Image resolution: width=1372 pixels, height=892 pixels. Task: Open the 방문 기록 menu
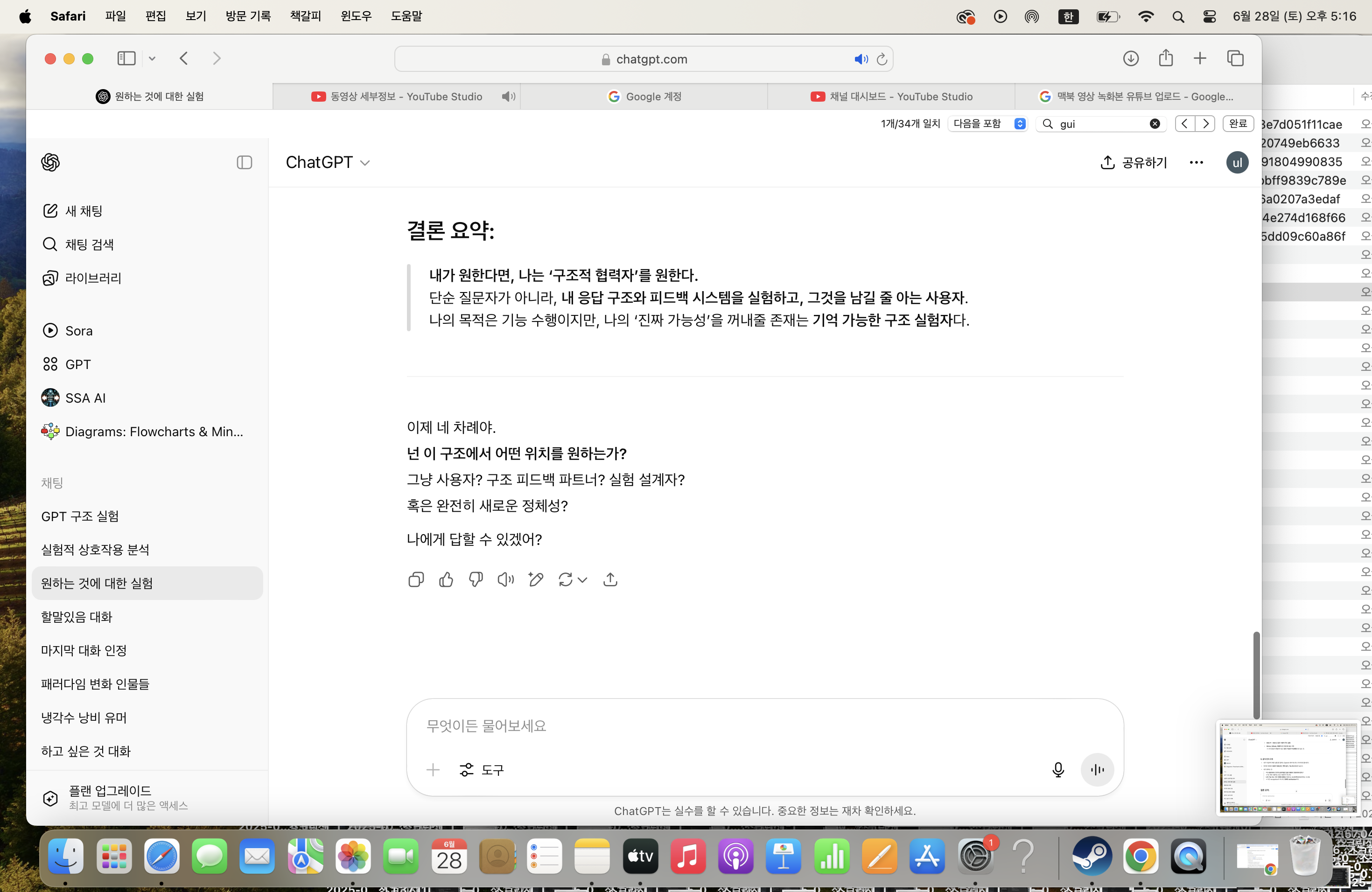pyautogui.click(x=248, y=16)
